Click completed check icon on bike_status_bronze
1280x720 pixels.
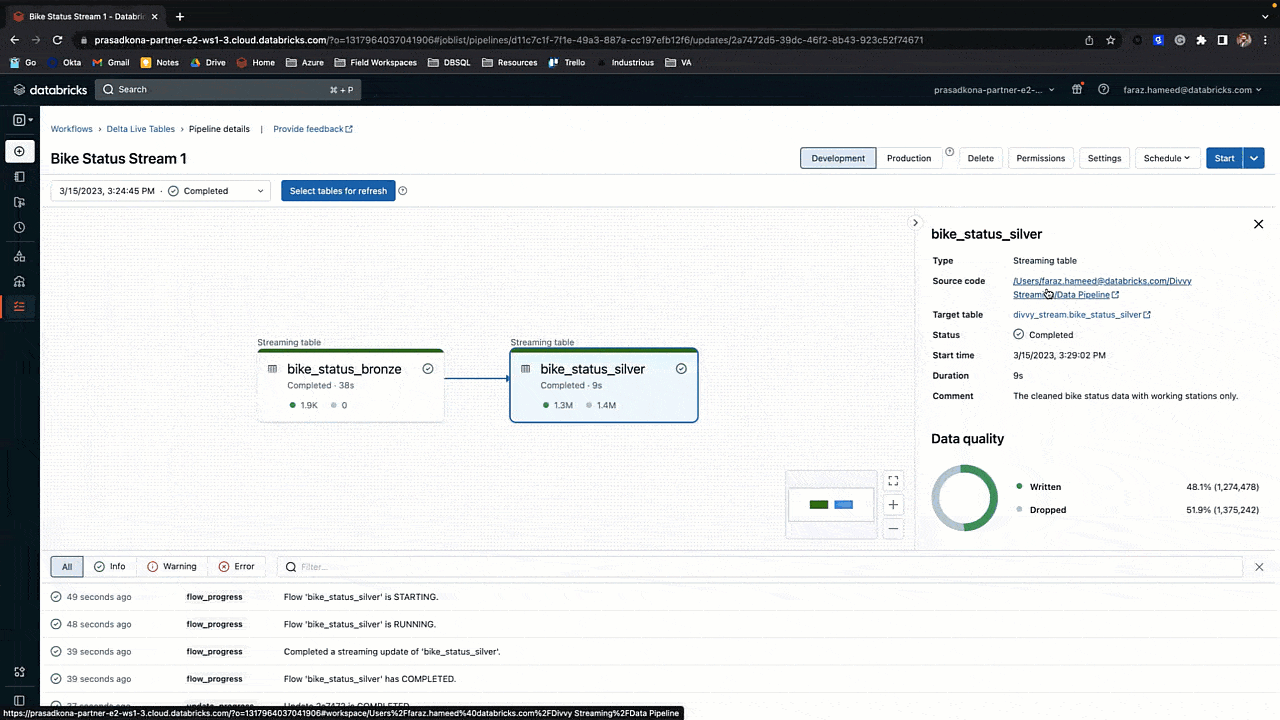[x=428, y=369]
